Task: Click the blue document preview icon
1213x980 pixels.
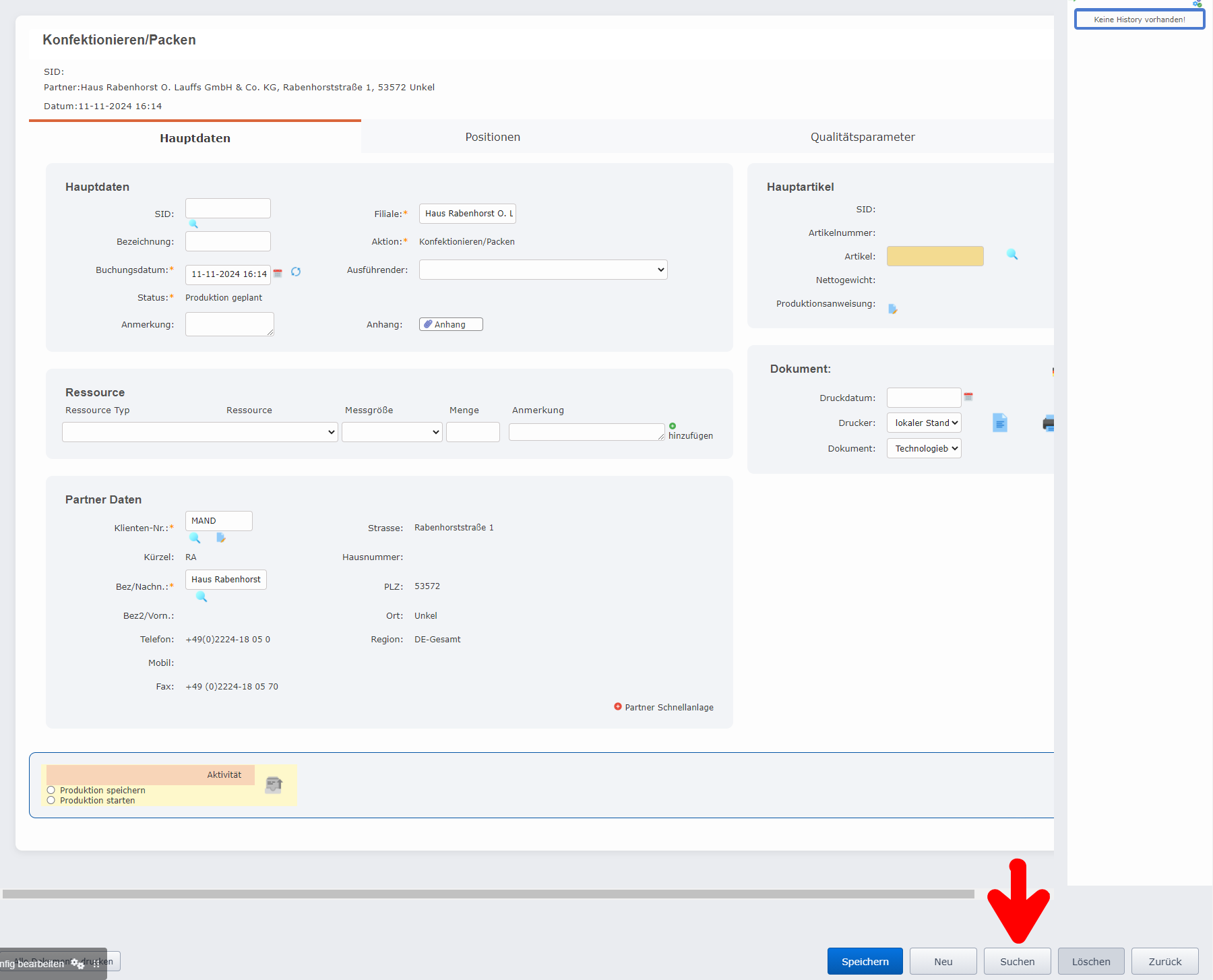Action: coord(1000,423)
